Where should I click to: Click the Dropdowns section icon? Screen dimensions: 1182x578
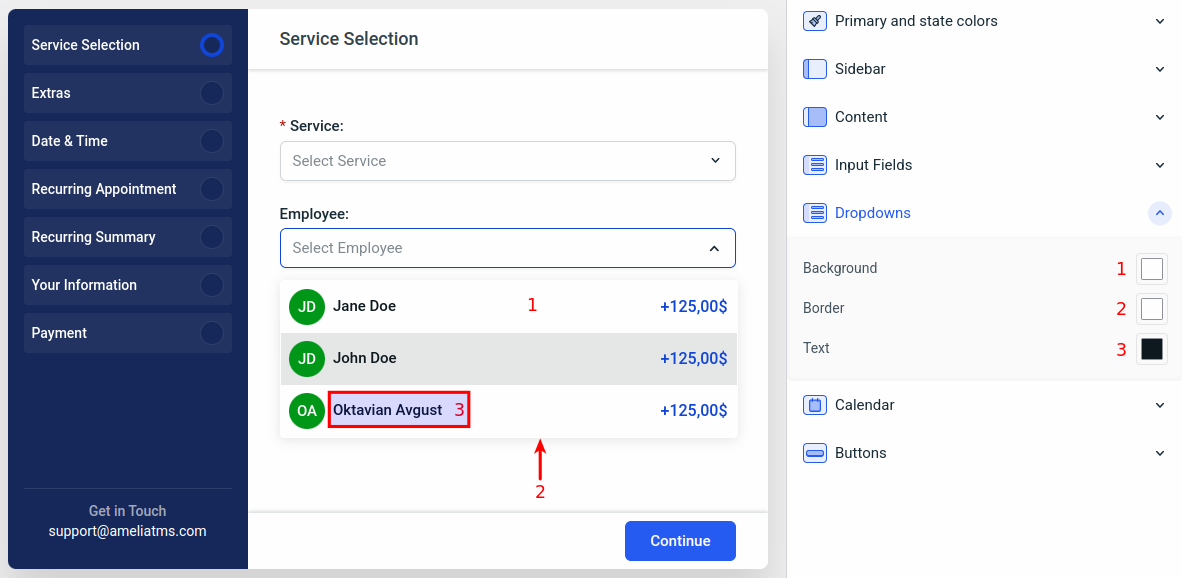click(x=814, y=212)
